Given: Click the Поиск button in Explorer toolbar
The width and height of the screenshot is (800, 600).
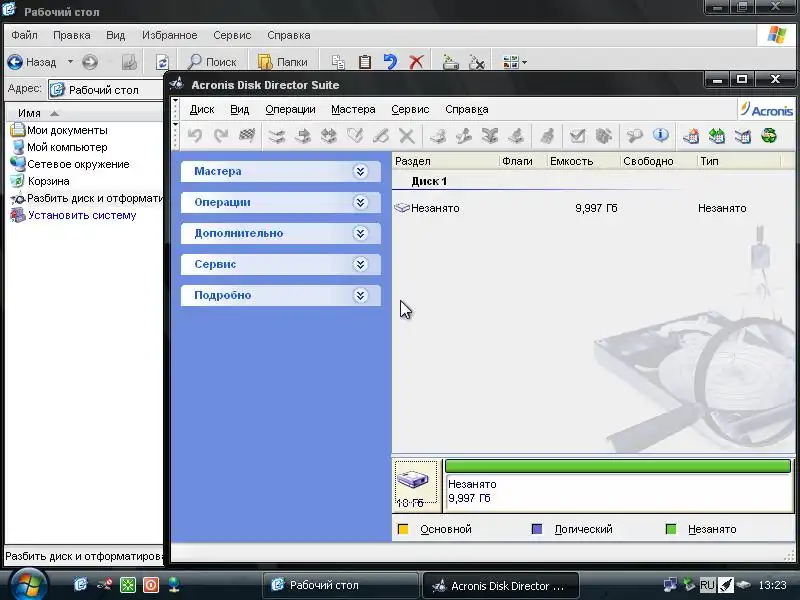Looking at the screenshot, I should (x=212, y=62).
